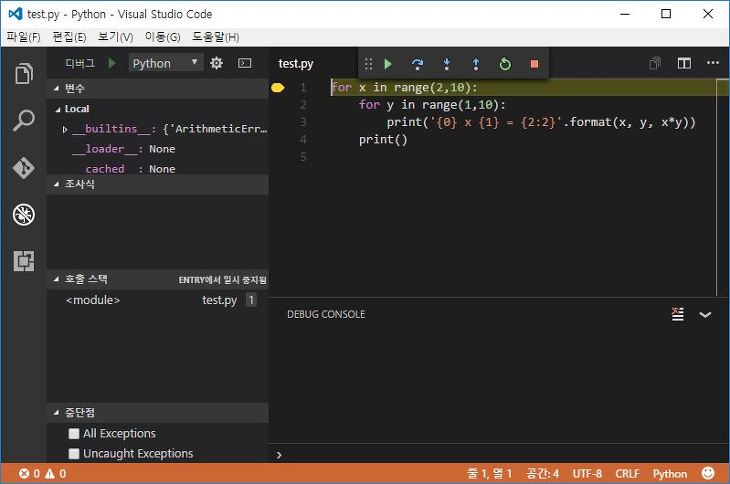The width and height of the screenshot is (730, 484).
Task: Open the 이동(G) menu
Action: tap(162, 37)
